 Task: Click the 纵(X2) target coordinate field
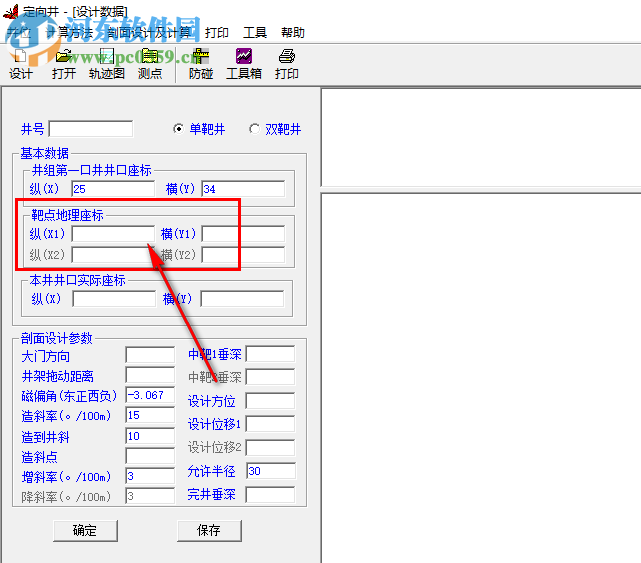click(113, 254)
